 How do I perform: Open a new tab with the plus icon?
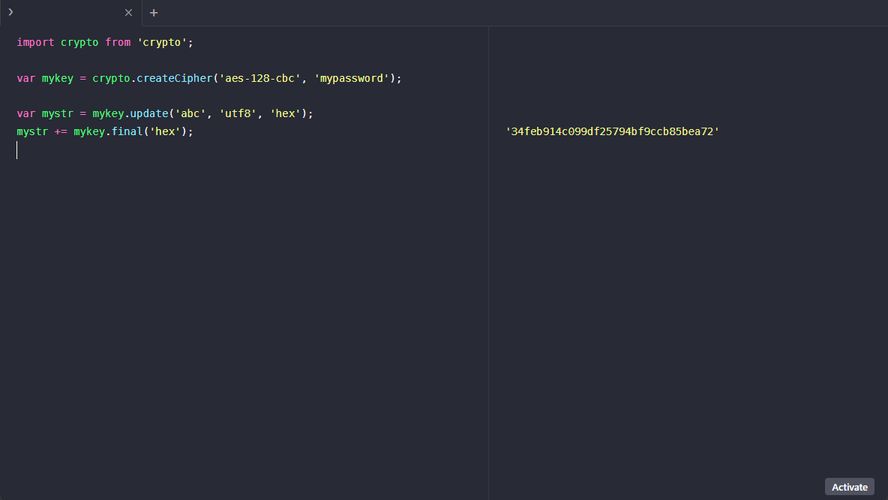(x=153, y=12)
